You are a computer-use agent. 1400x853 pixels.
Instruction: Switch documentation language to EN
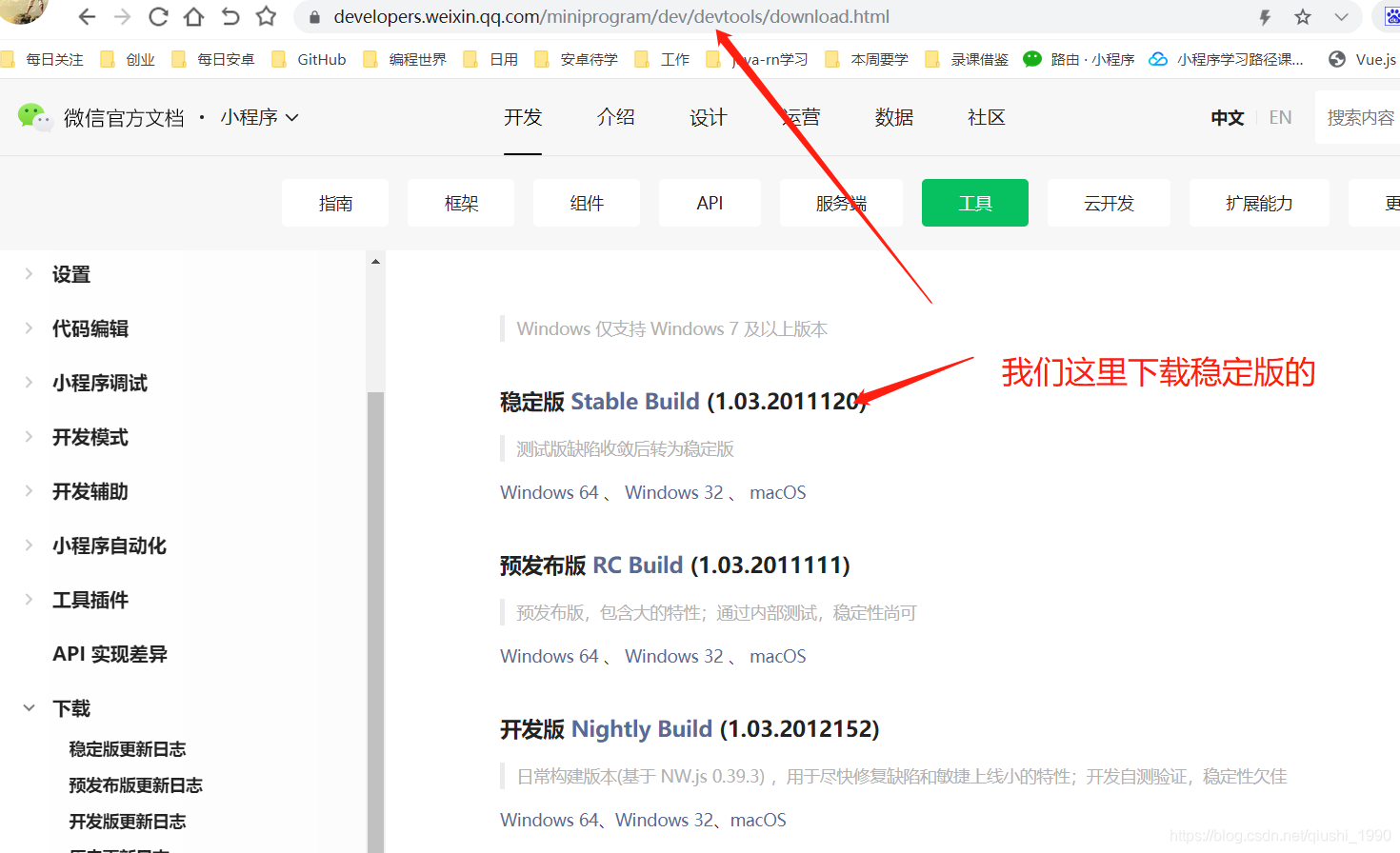tap(1280, 116)
